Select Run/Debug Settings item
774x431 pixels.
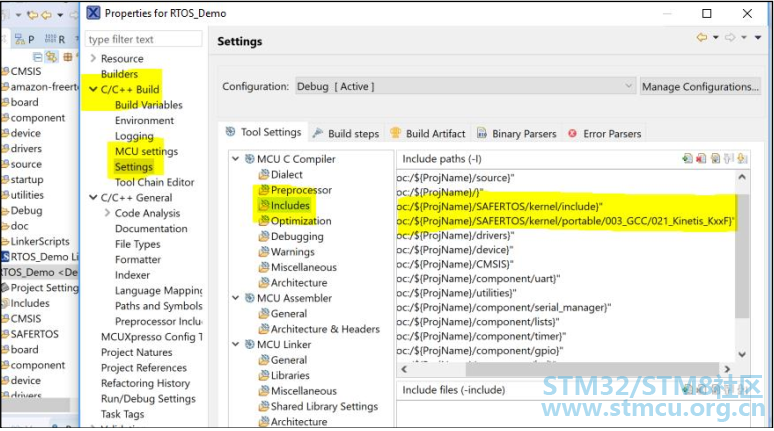[x=148, y=398]
